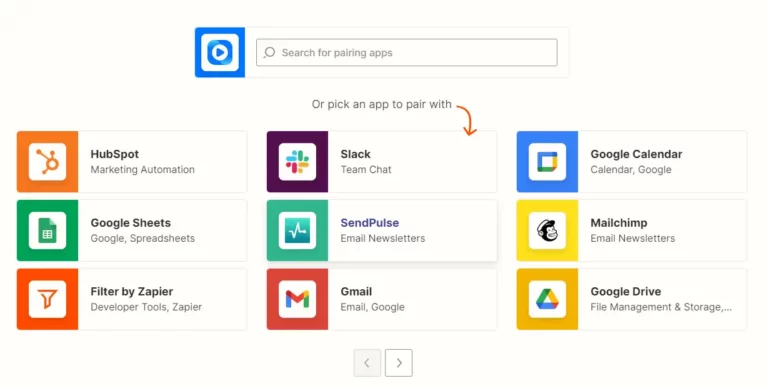Open the Gmail title link
This screenshot has height=386, width=768.
pyautogui.click(x=356, y=291)
